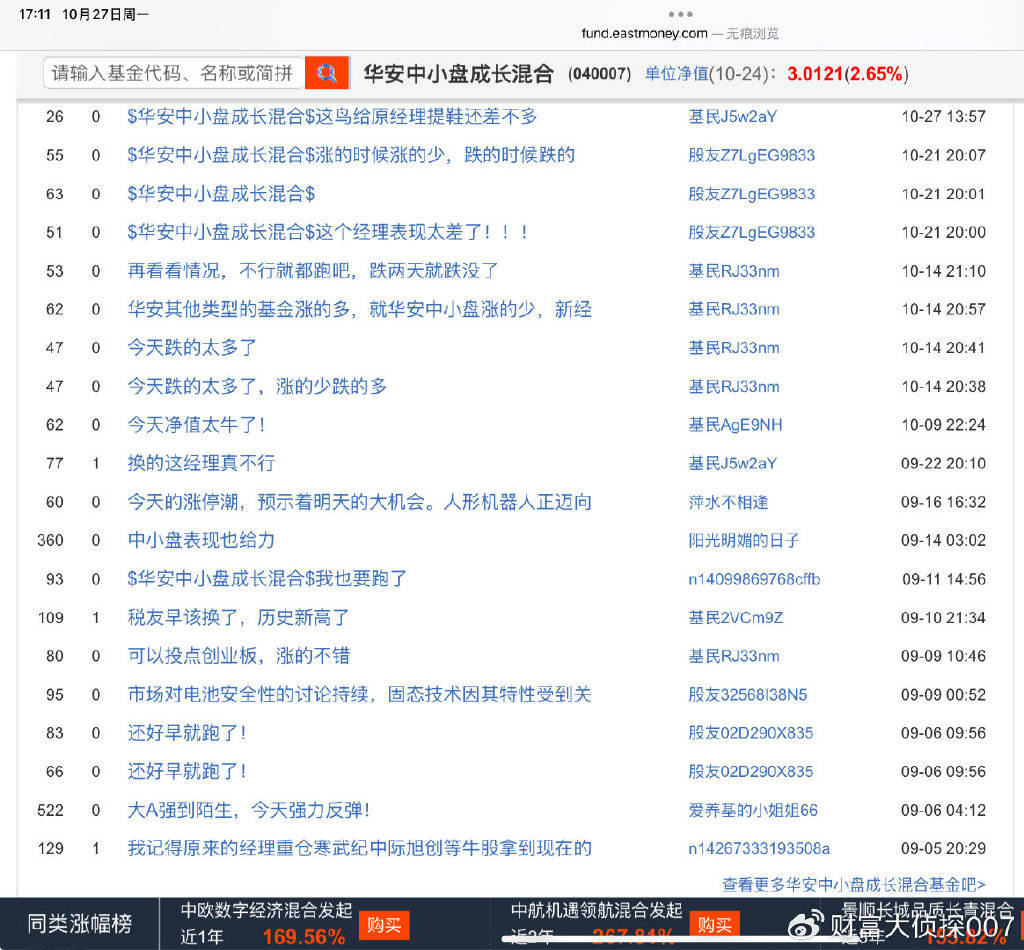Click the 同类涨幅榜 label in bottom bar
This screenshot has width=1024, height=950.
[79, 924]
